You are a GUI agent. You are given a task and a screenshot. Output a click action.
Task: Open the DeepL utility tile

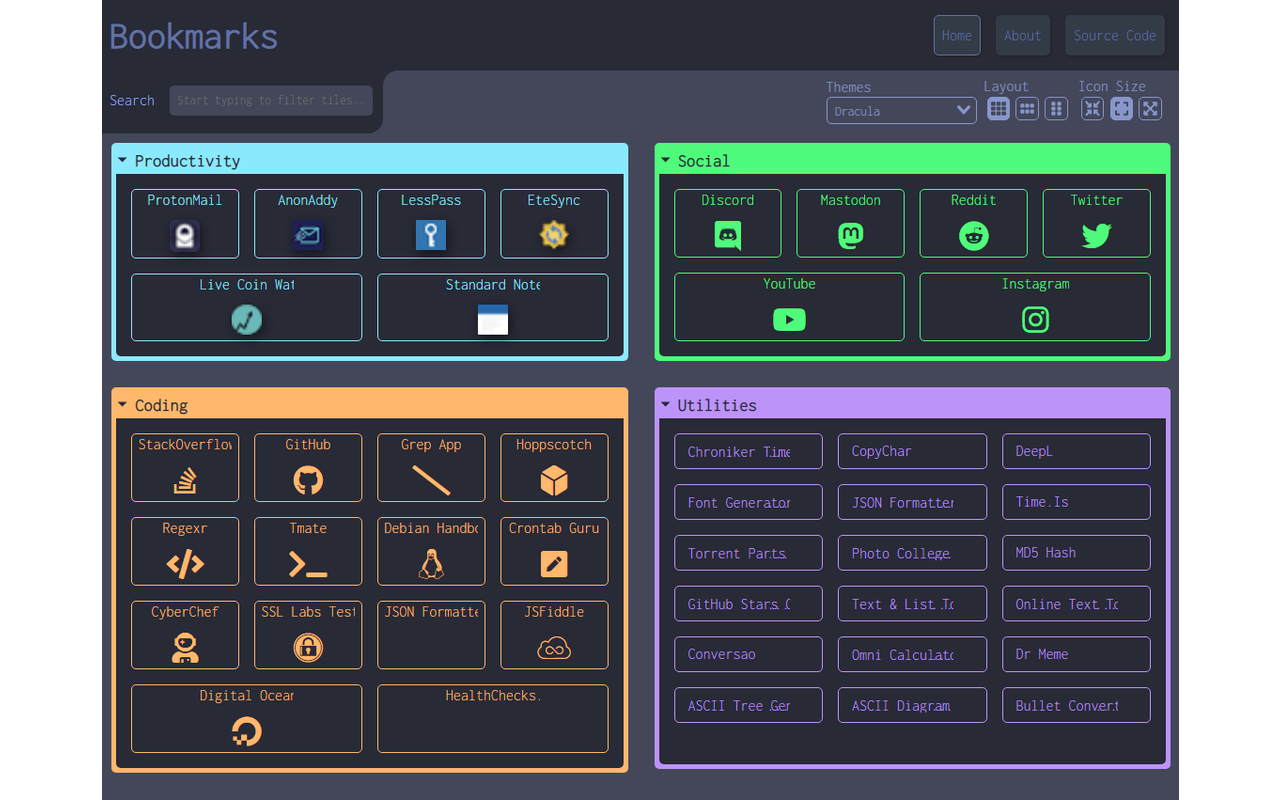tap(1076, 451)
